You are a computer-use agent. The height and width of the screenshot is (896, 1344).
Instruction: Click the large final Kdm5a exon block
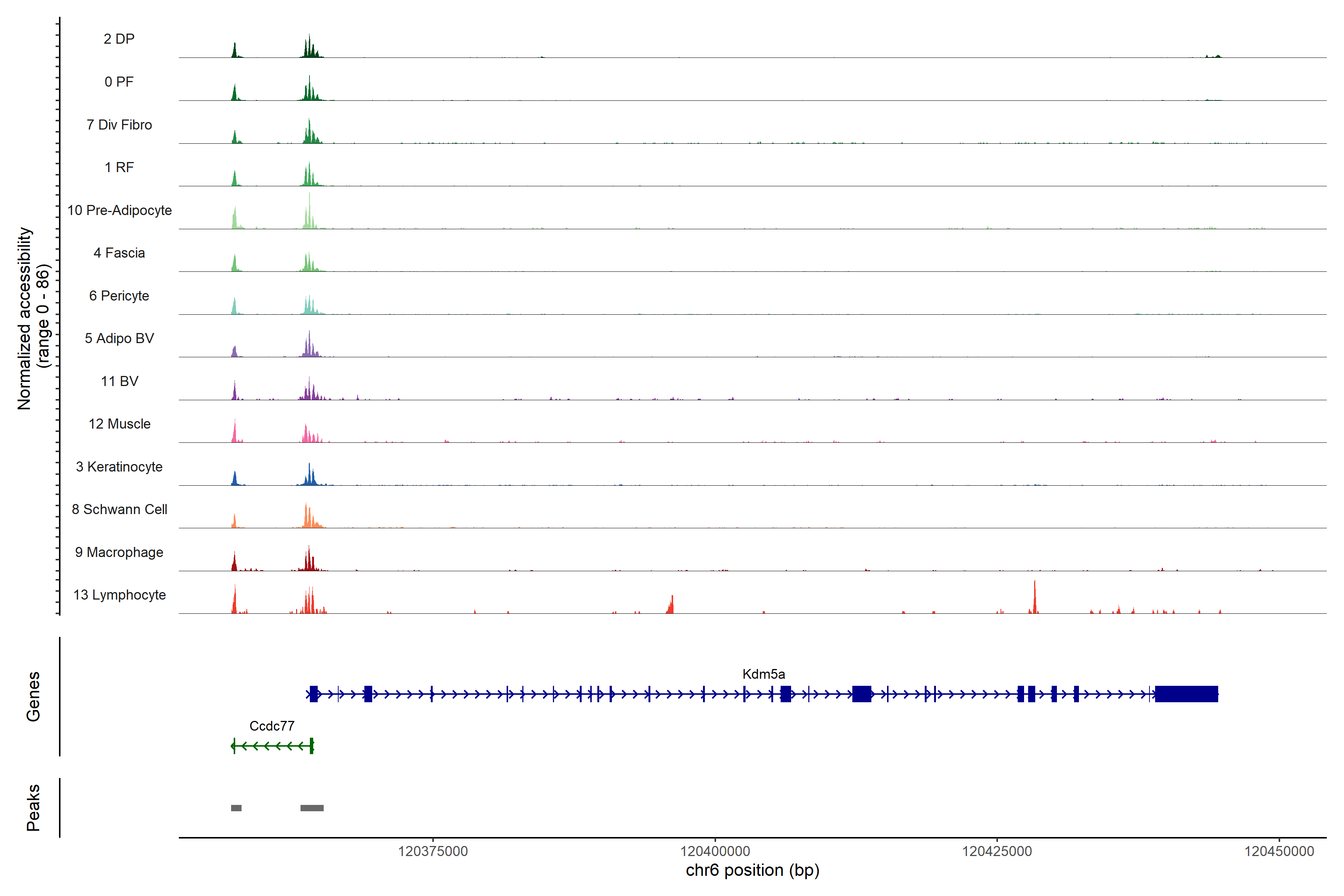[1186, 694]
